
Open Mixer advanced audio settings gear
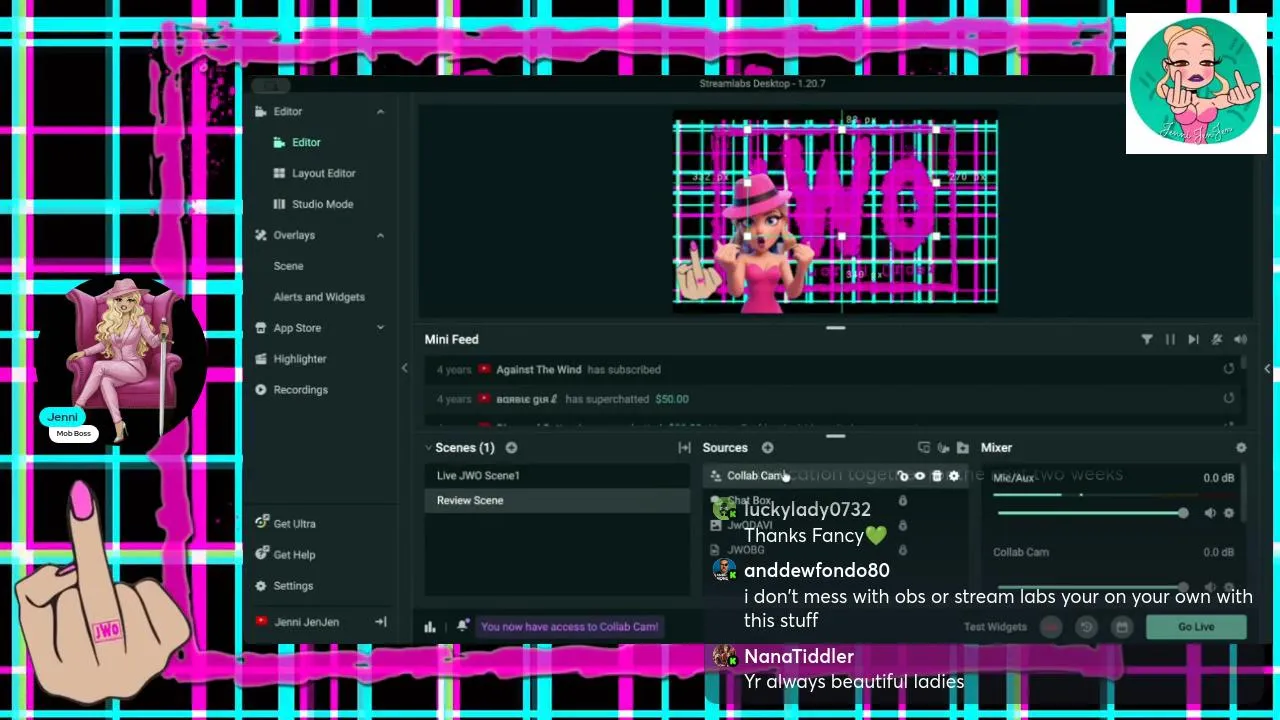(1241, 448)
